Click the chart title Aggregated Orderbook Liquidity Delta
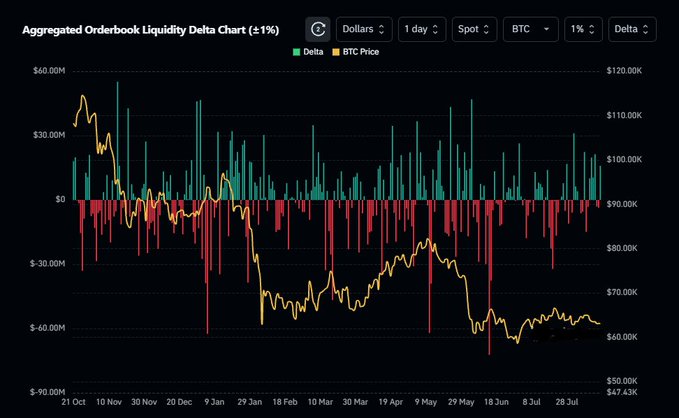679x418 pixels. coord(150,30)
